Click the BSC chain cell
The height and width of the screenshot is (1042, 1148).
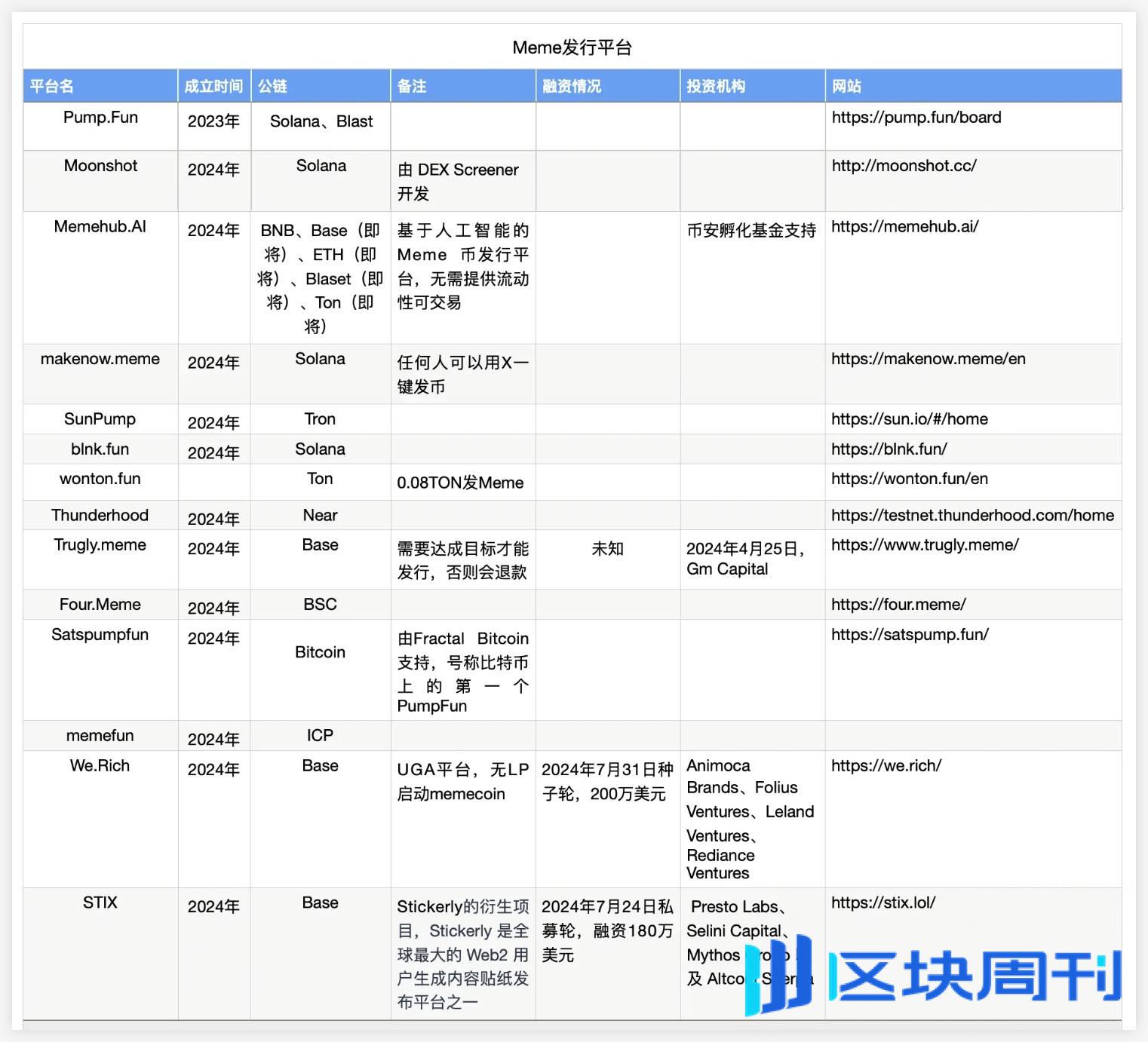[x=321, y=604]
